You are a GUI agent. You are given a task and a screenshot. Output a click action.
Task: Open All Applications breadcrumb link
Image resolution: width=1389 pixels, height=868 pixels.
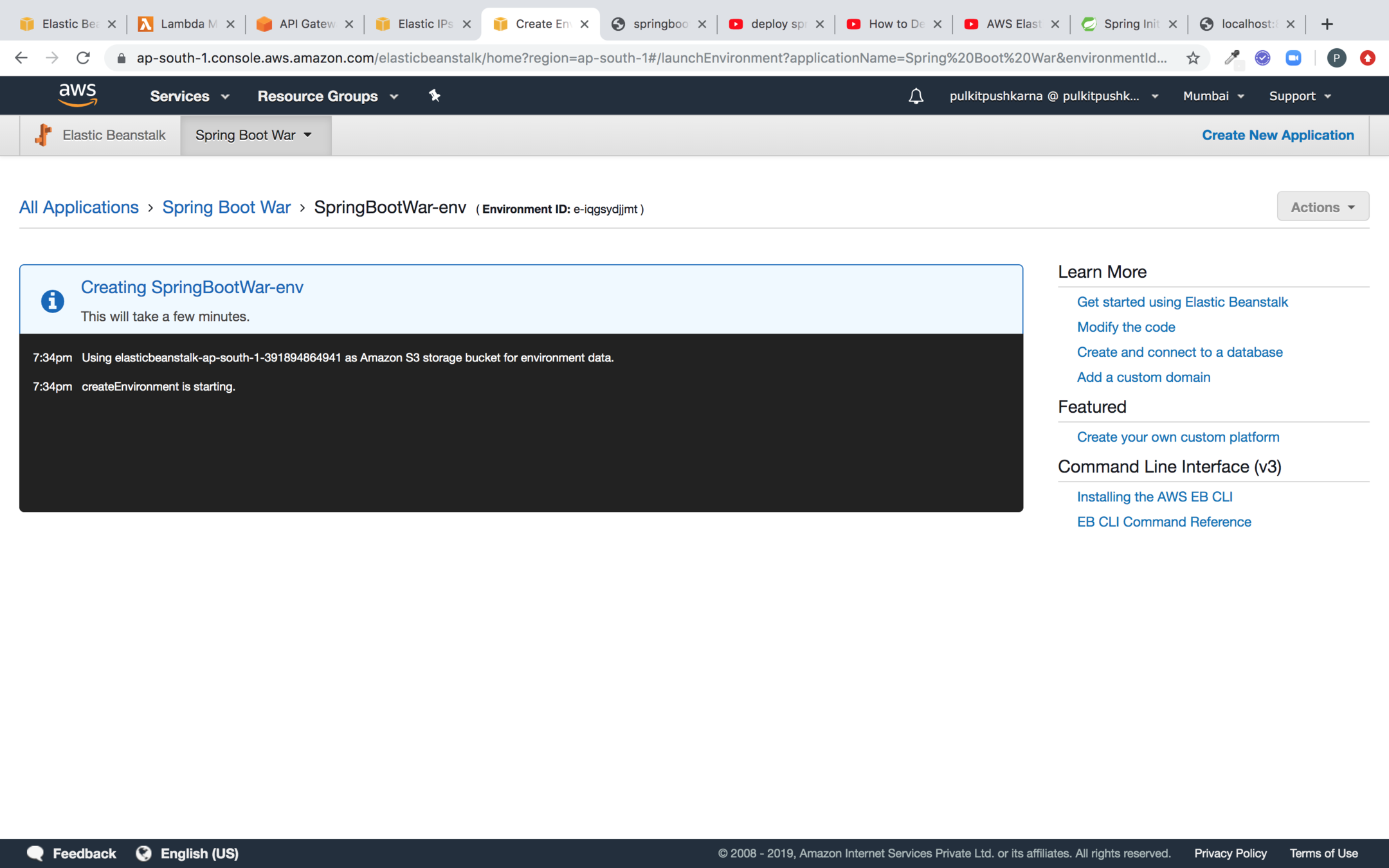(79, 207)
